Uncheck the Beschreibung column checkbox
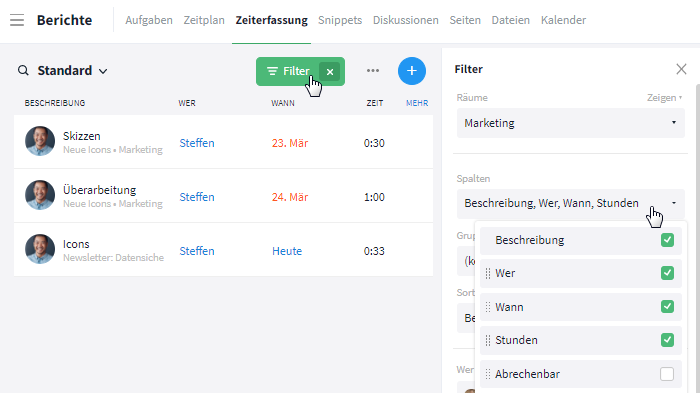 click(x=667, y=240)
